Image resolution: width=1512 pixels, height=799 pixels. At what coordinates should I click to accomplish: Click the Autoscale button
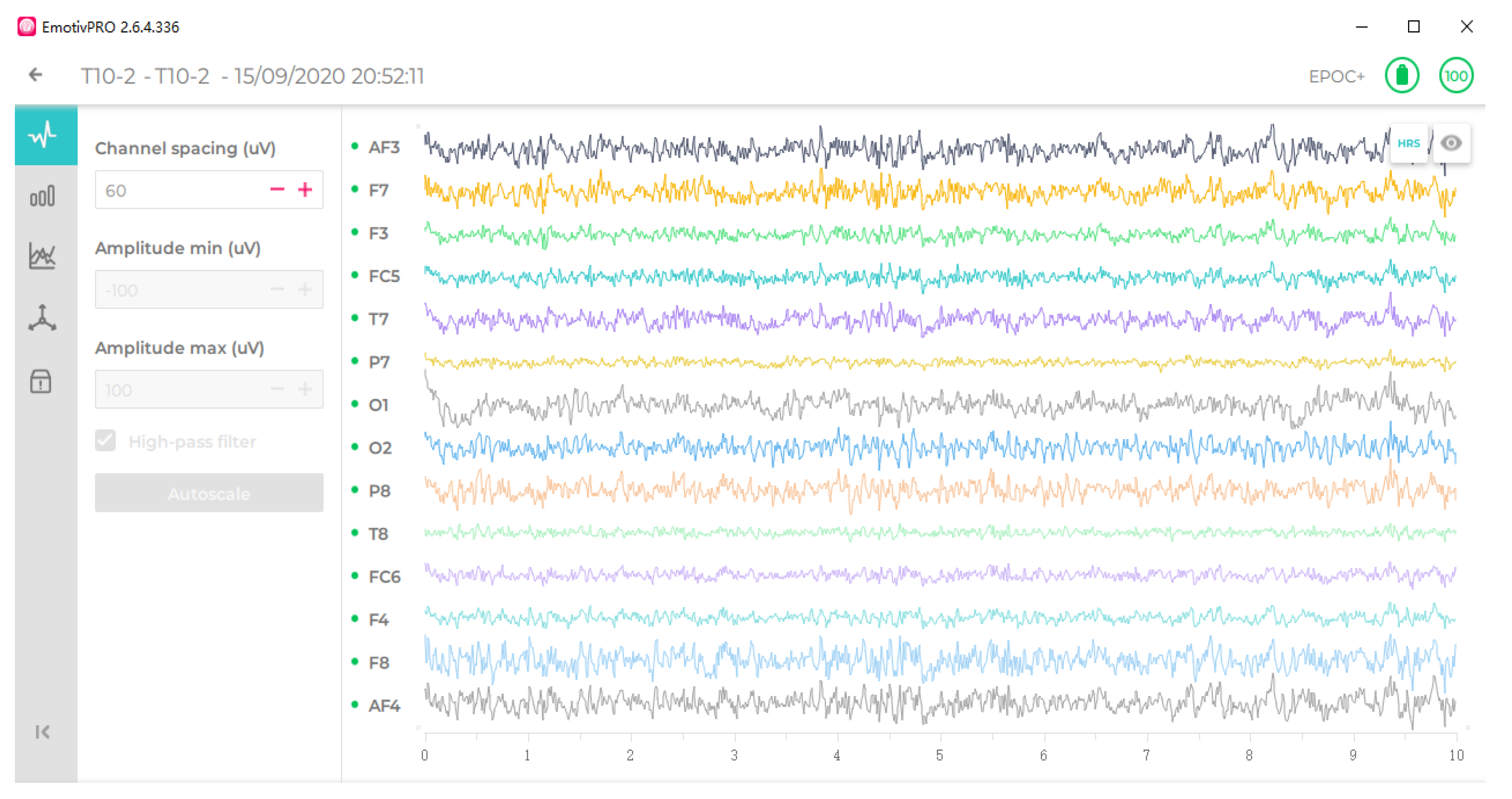(x=209, y=494)
